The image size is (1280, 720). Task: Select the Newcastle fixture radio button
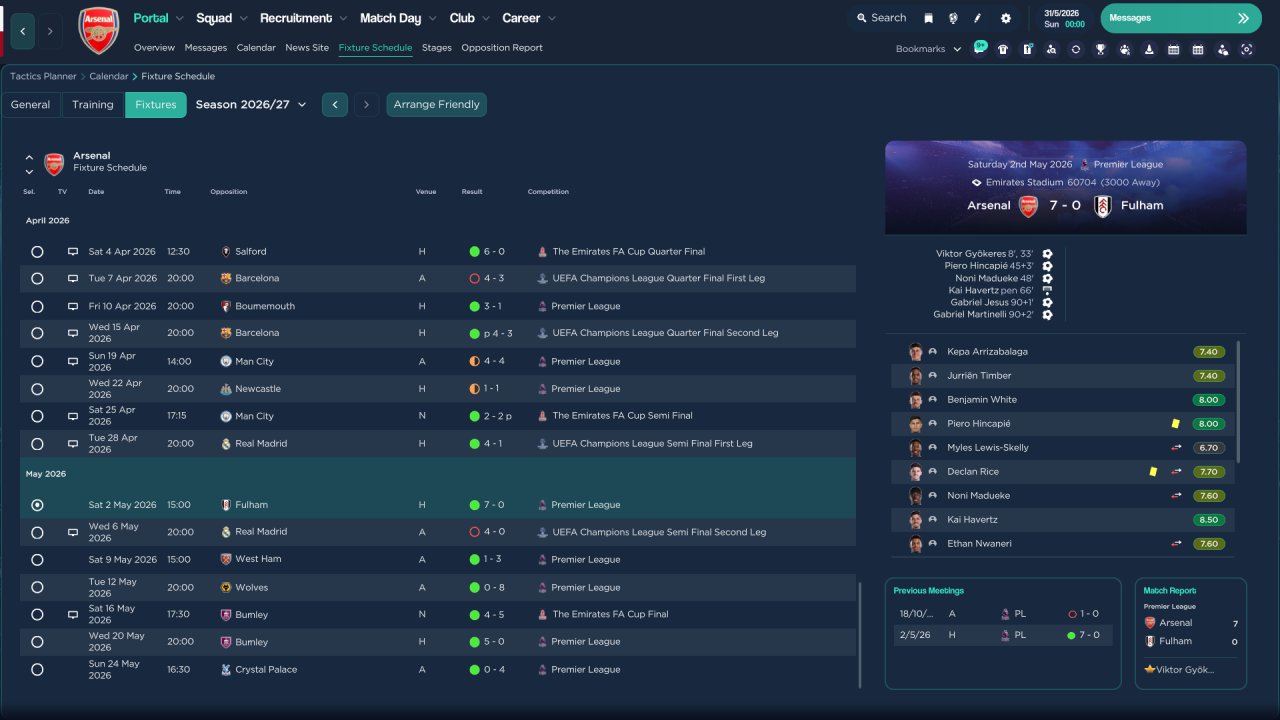click(x=37, y=389)
